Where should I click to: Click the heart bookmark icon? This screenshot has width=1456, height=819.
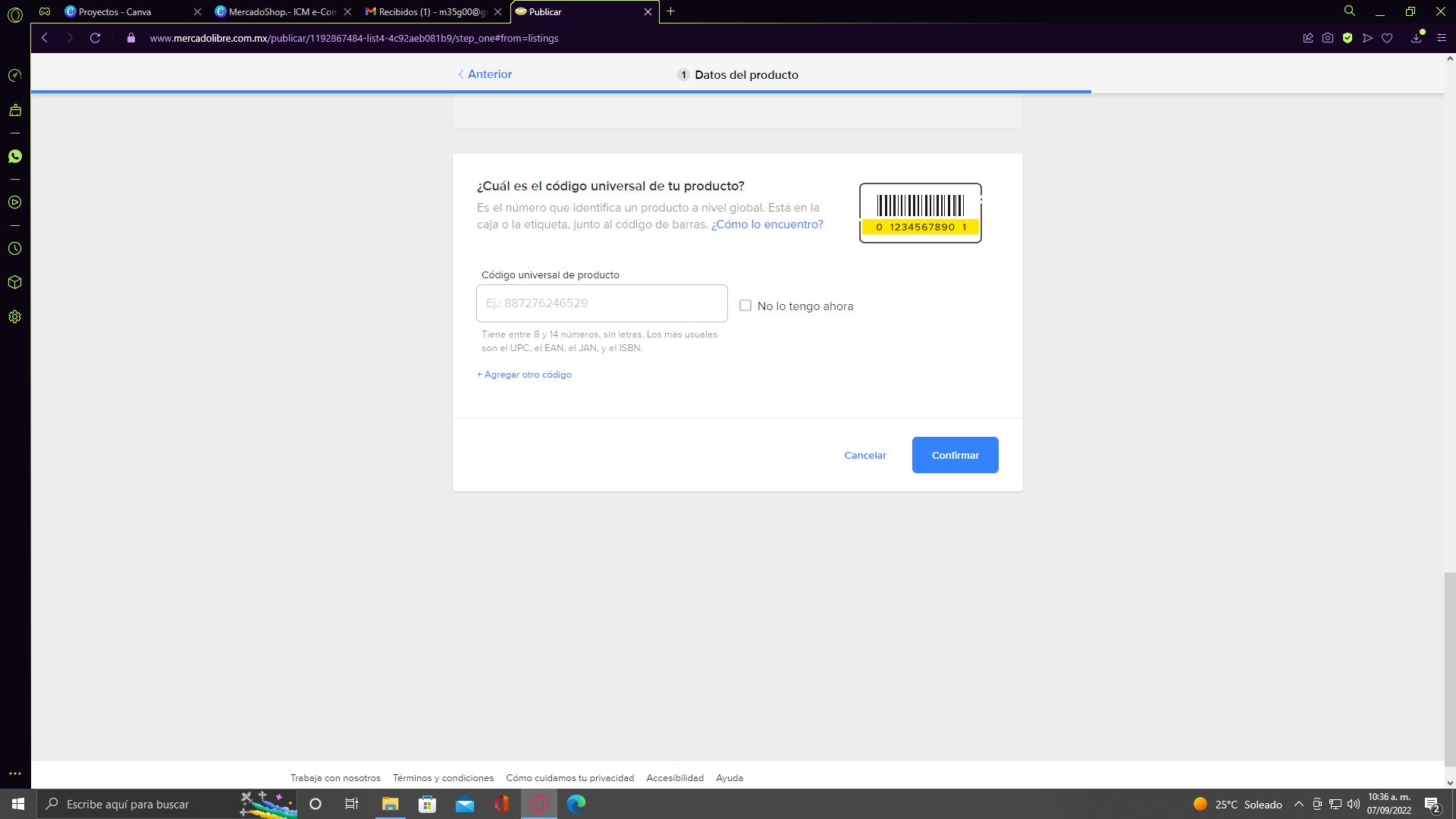(x=1387, y=38)
